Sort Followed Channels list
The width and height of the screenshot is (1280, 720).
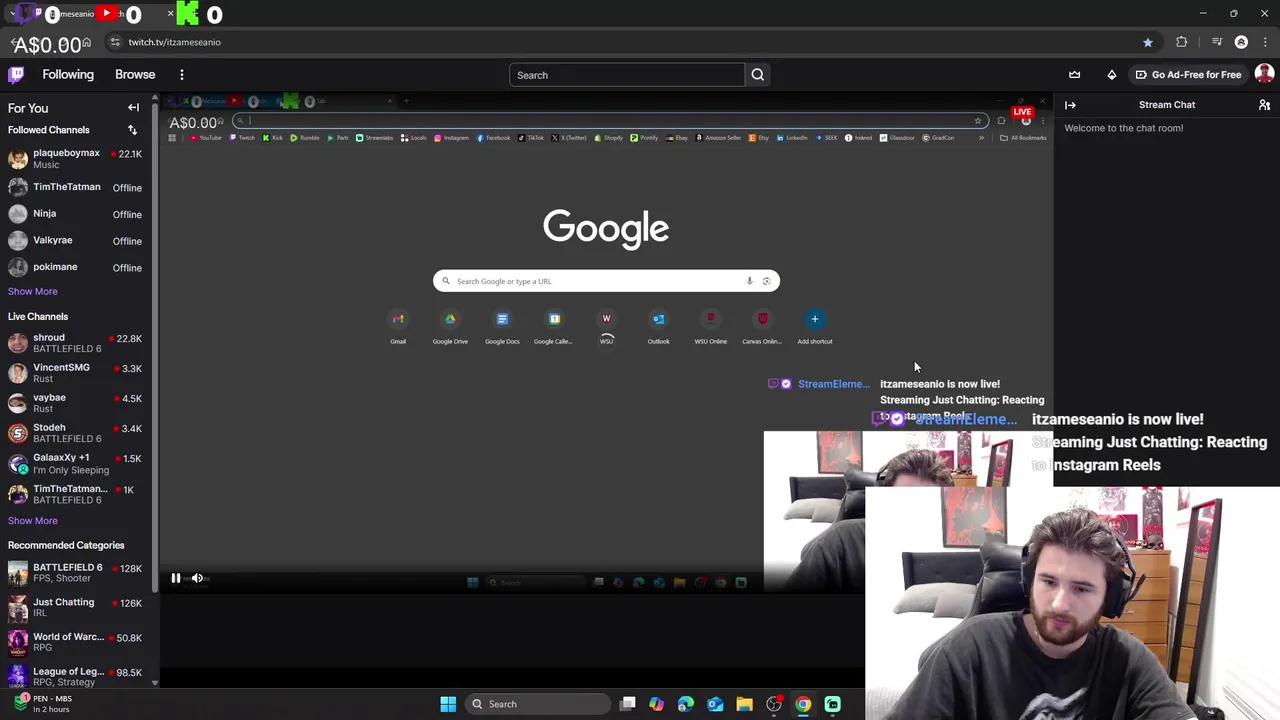point(132,130)
